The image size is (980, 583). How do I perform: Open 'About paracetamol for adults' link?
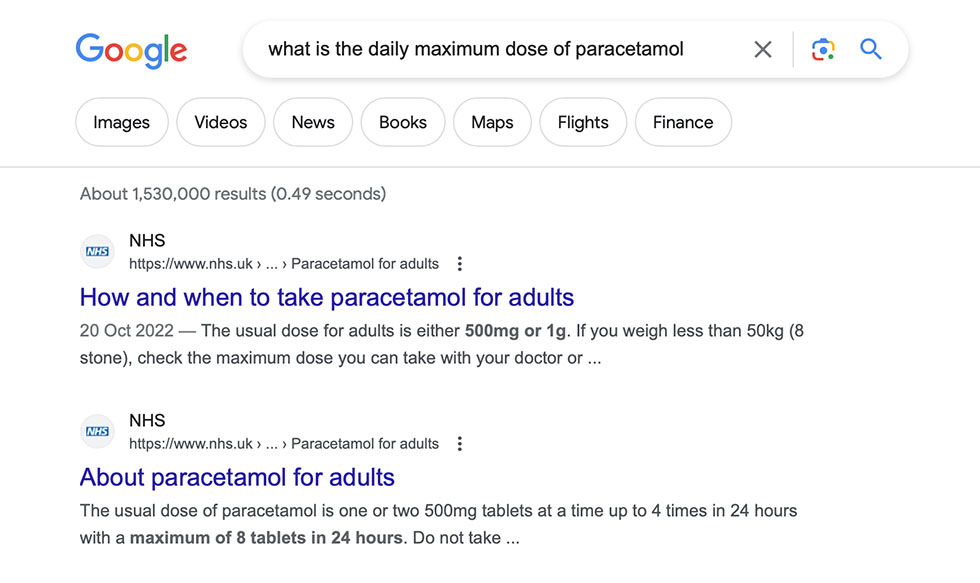pos(238,477)
